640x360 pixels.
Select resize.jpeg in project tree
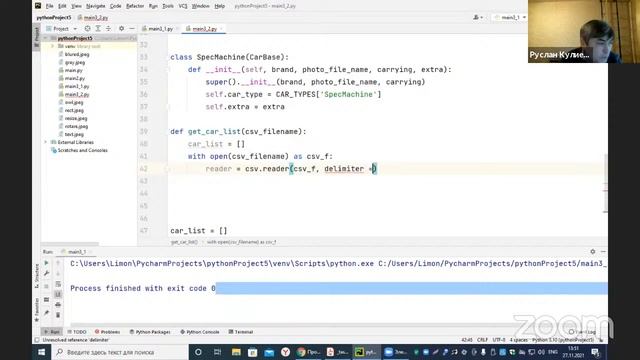76,118
